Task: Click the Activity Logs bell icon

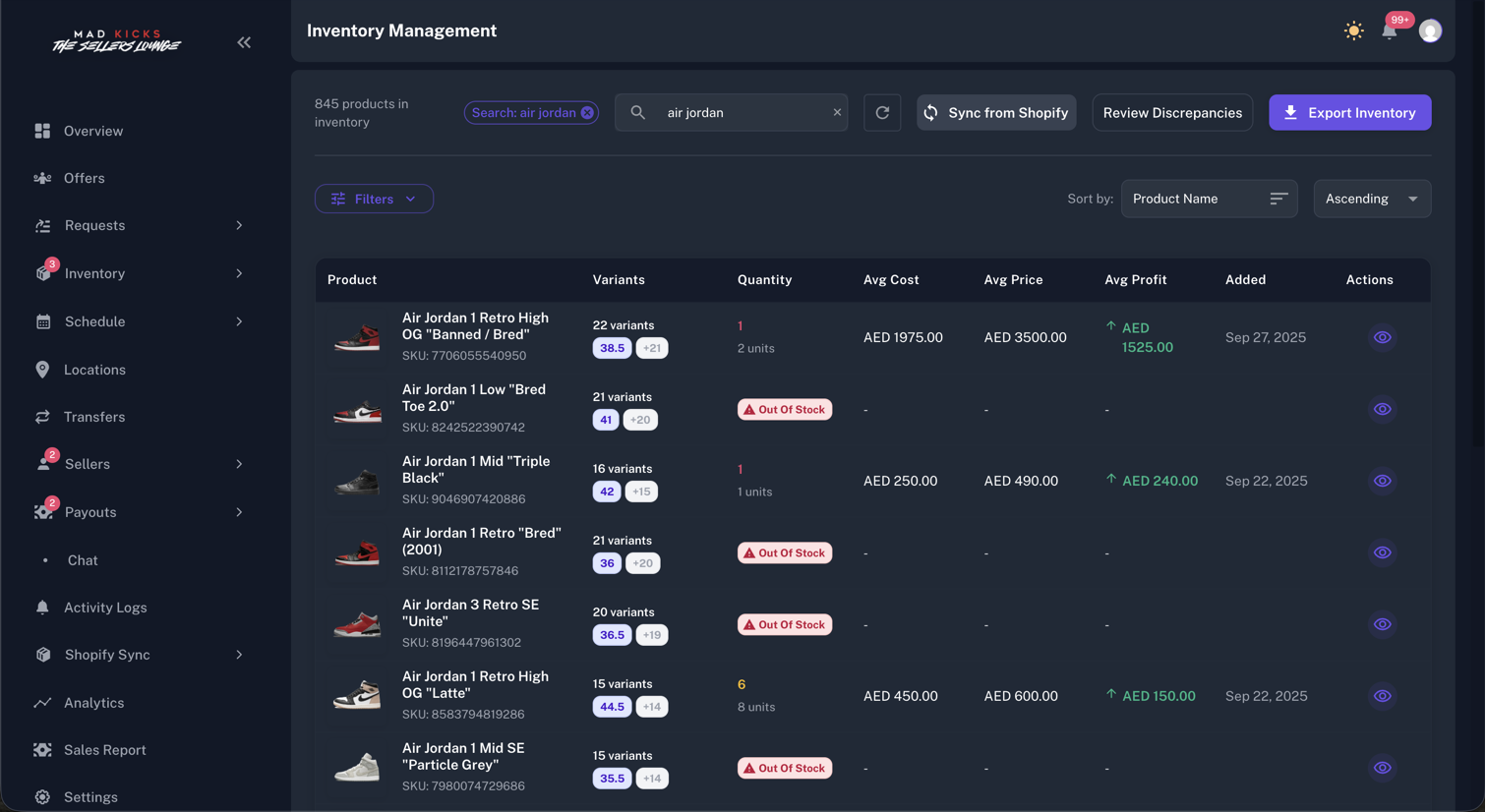Action: click(42, 608)
